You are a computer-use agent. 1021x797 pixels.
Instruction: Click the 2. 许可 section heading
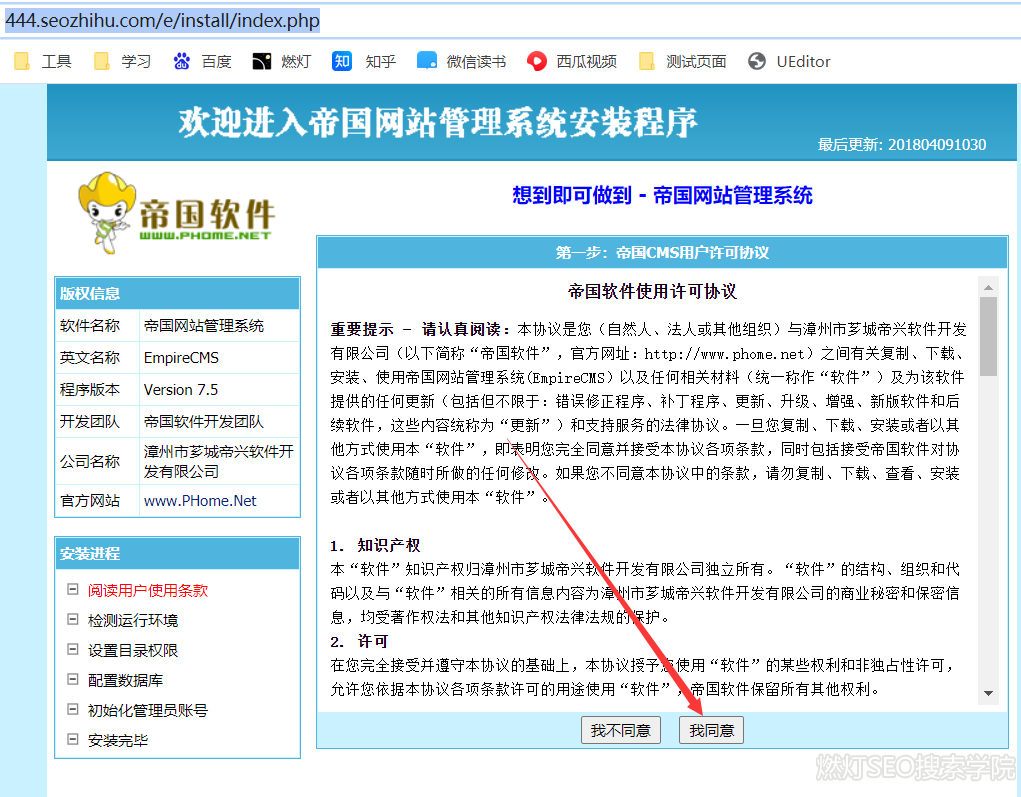[359, 641]
